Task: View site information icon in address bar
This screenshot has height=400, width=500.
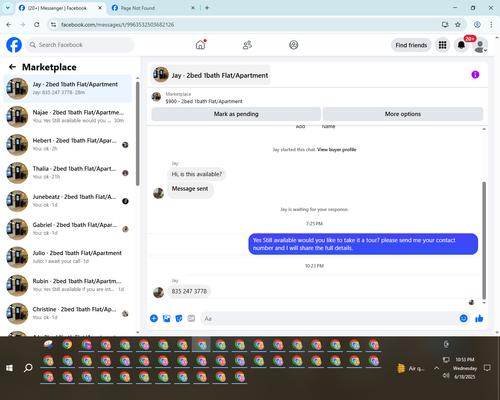Action: [x=53, y=24]
